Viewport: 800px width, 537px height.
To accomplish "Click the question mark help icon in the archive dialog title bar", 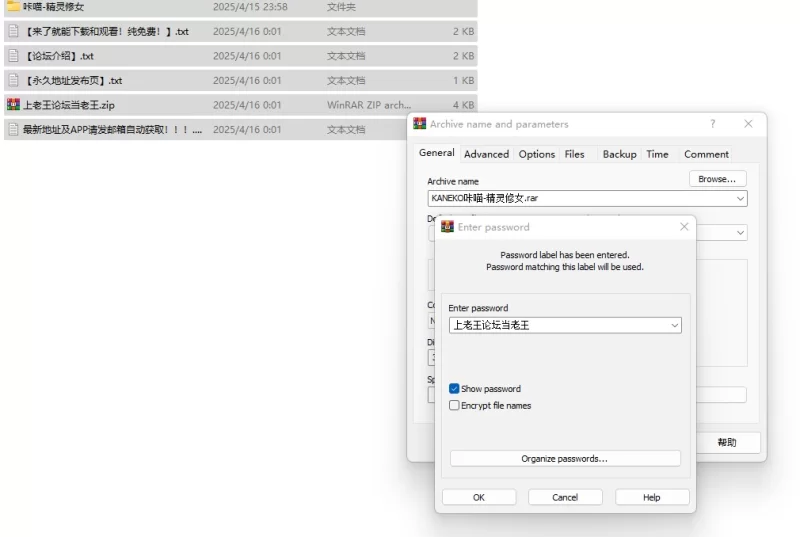I will (712, 124).
